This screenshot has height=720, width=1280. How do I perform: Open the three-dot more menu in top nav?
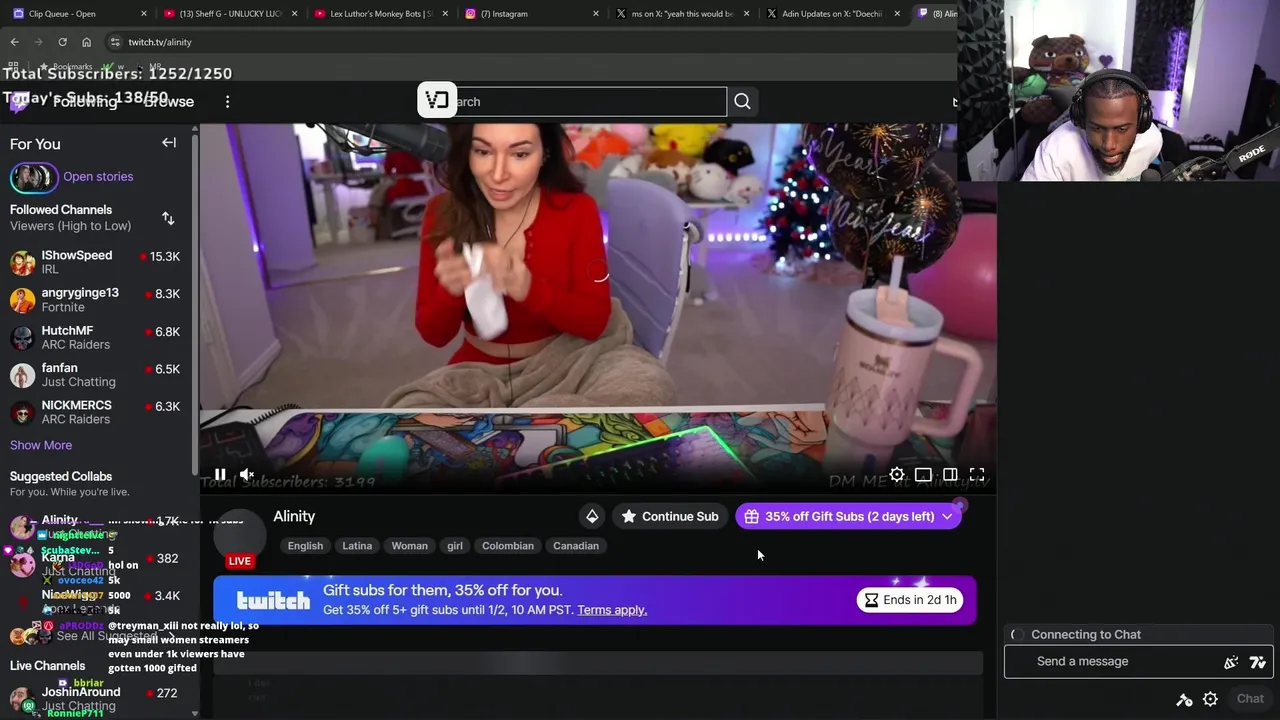[227, 101]
